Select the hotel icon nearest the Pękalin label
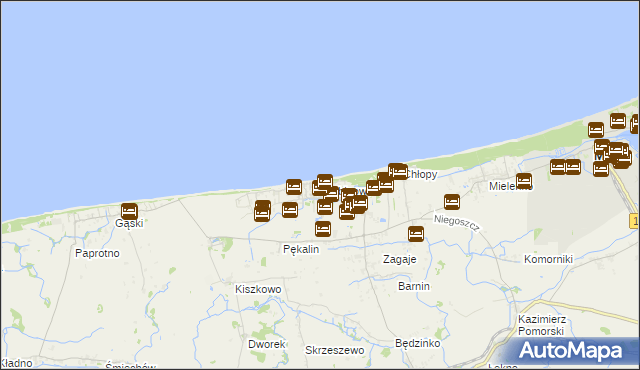 point(323,229)
